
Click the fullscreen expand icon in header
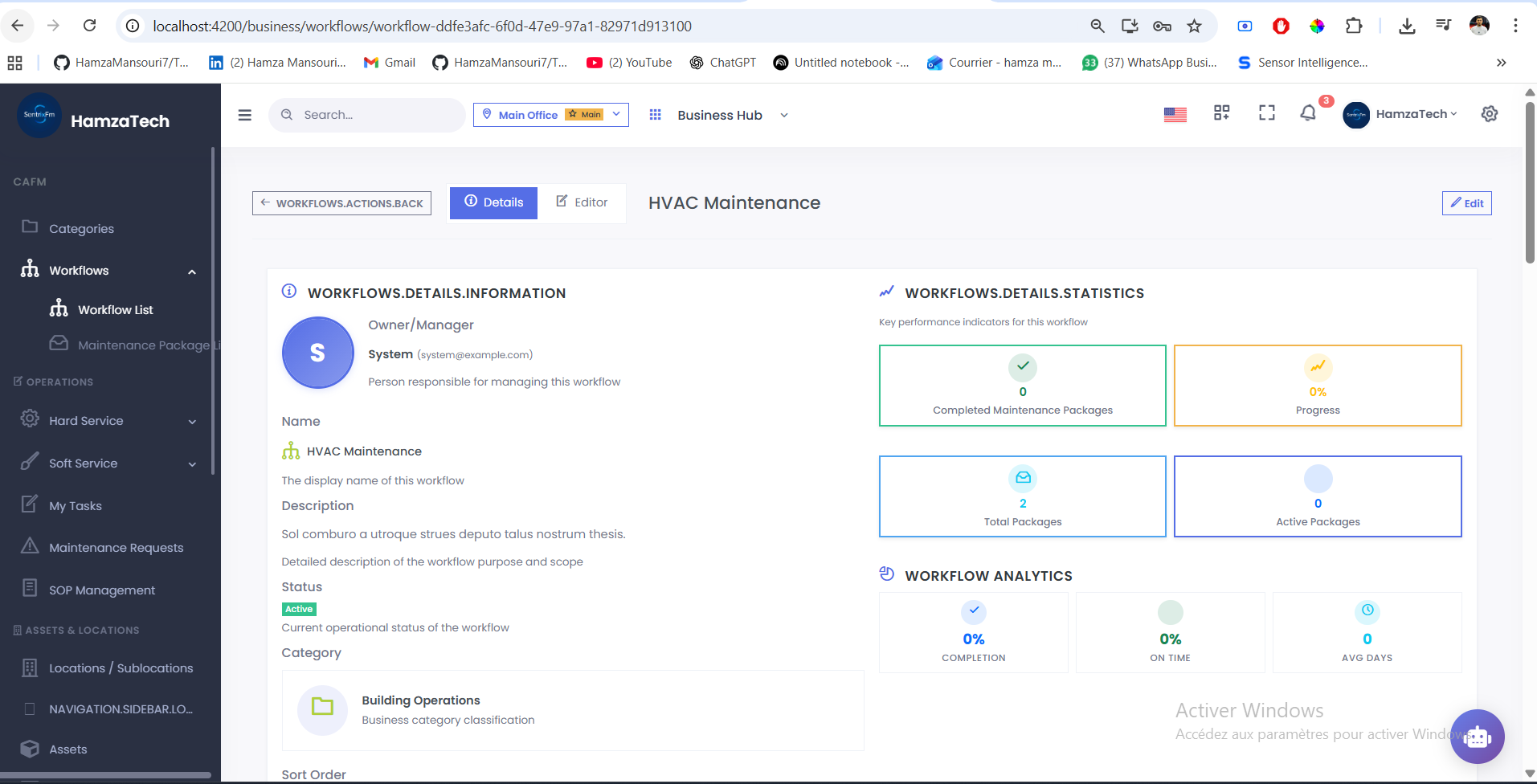pyautogui.click(x=1265, y=113)
